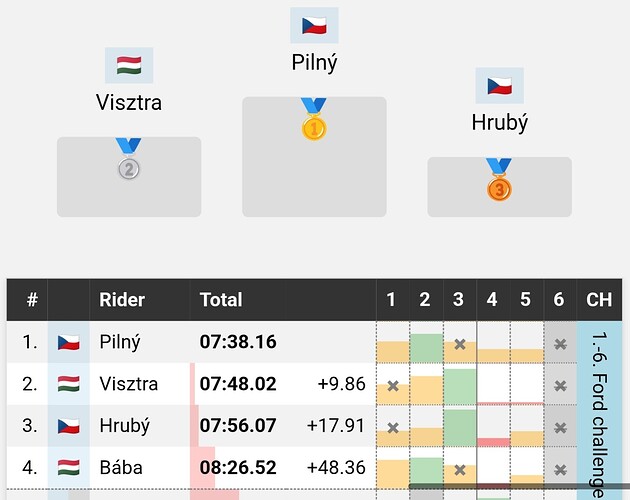The height and width of the screenshot is (500, 630).
Task: Open rider Bába in the results table
Action: pyautogui.click(x=121, y=468)
